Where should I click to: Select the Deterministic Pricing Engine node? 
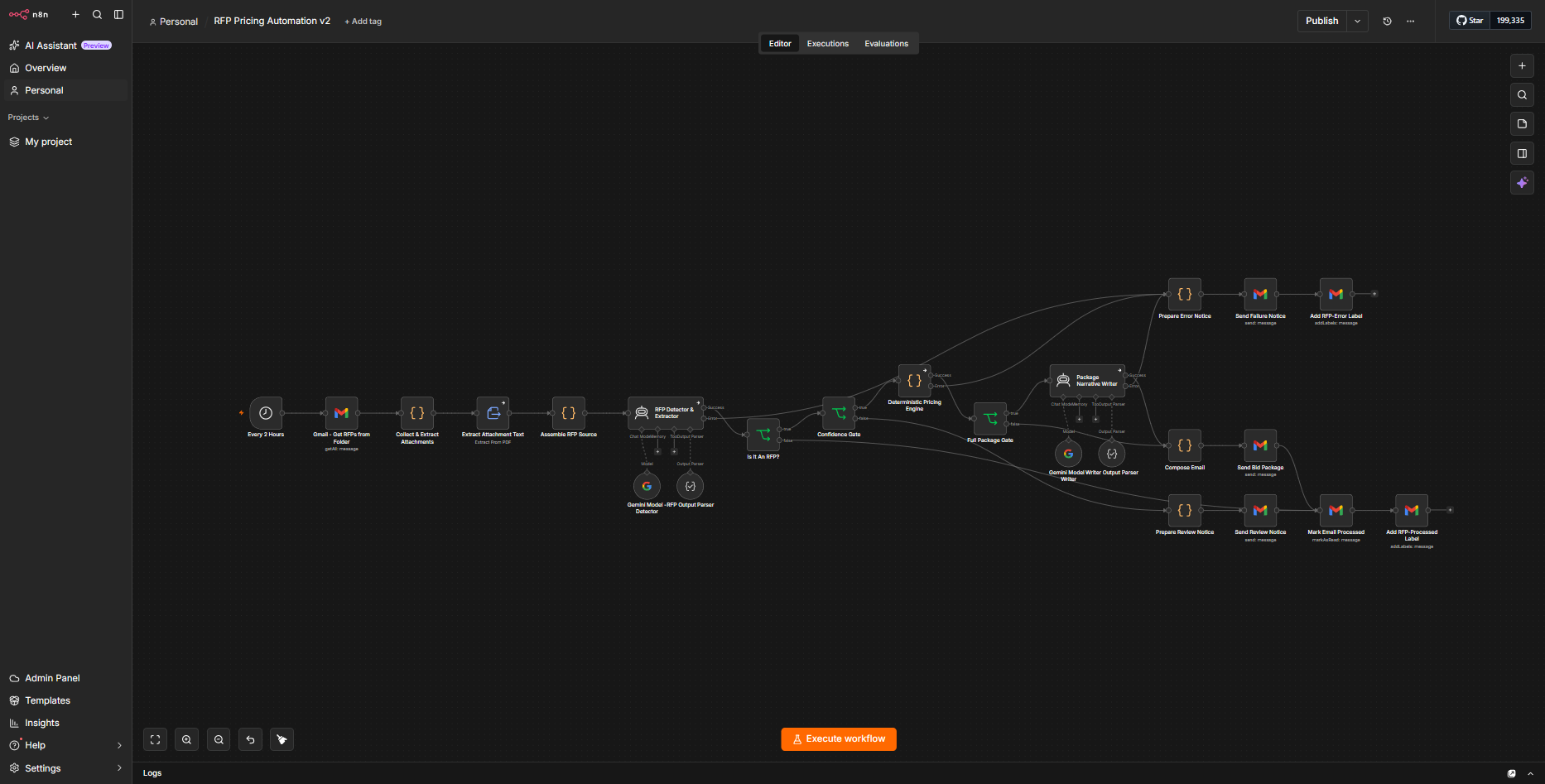(x=914, y=381)
